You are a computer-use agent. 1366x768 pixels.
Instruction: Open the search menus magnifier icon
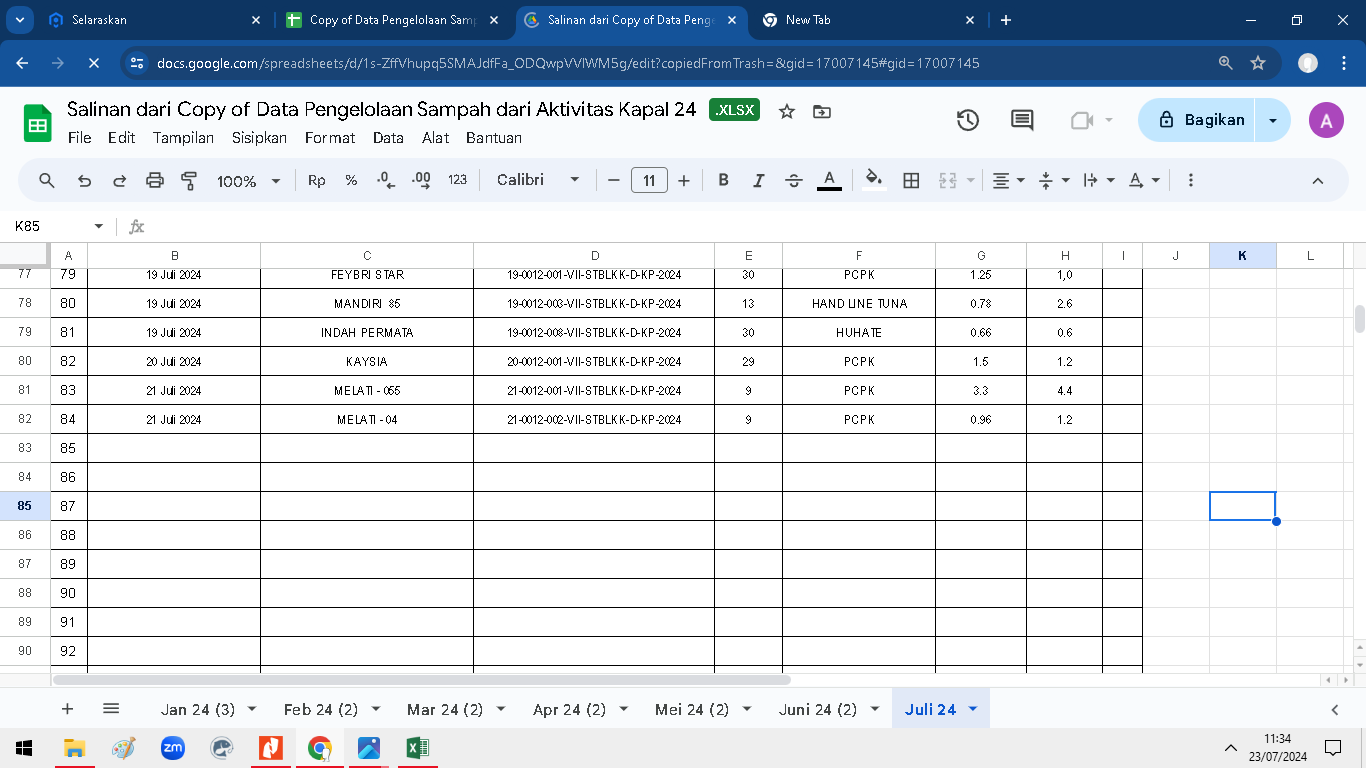click(x=47, y=181)
